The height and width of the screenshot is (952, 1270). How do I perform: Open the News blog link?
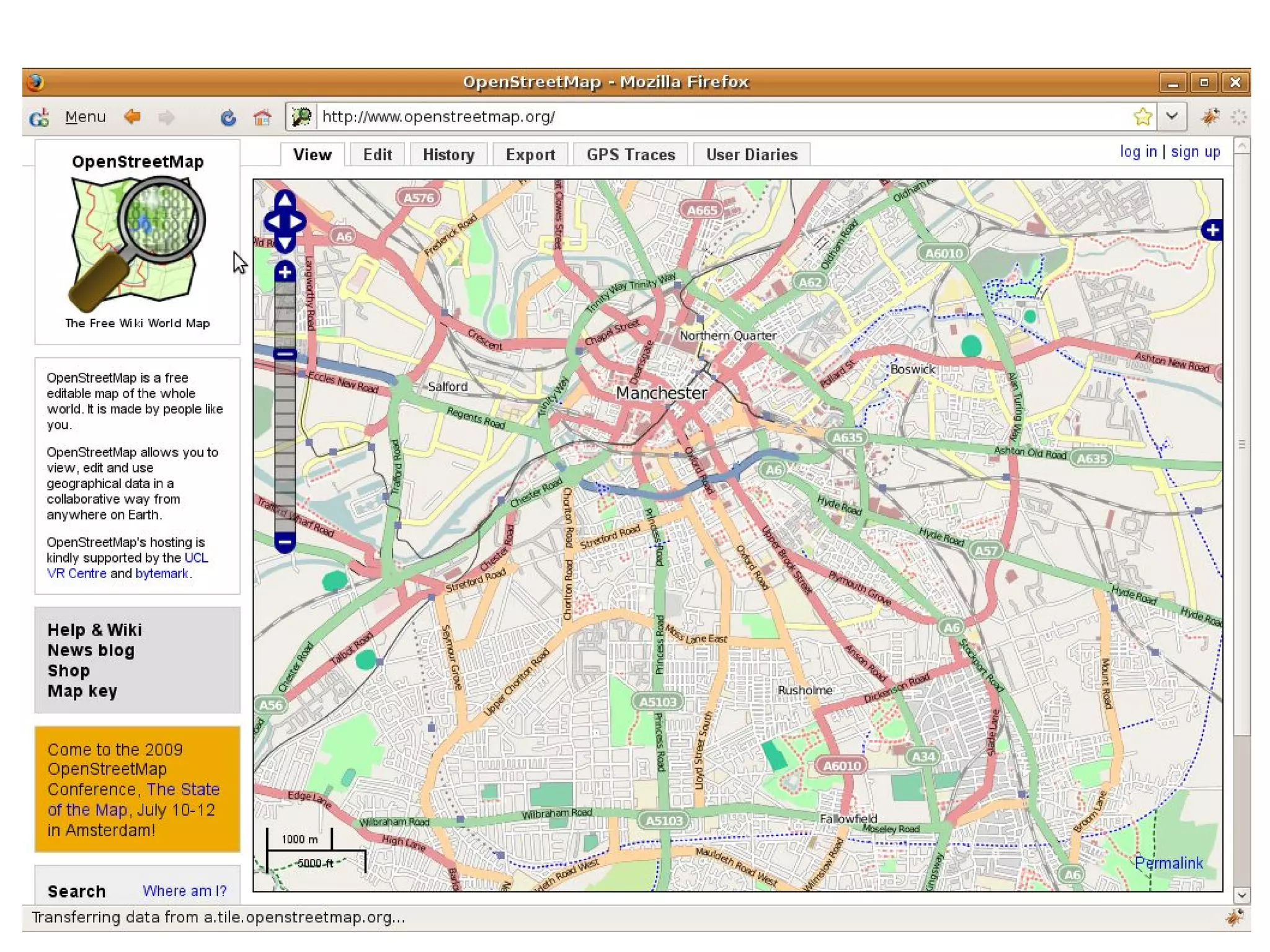click(91, 651)
